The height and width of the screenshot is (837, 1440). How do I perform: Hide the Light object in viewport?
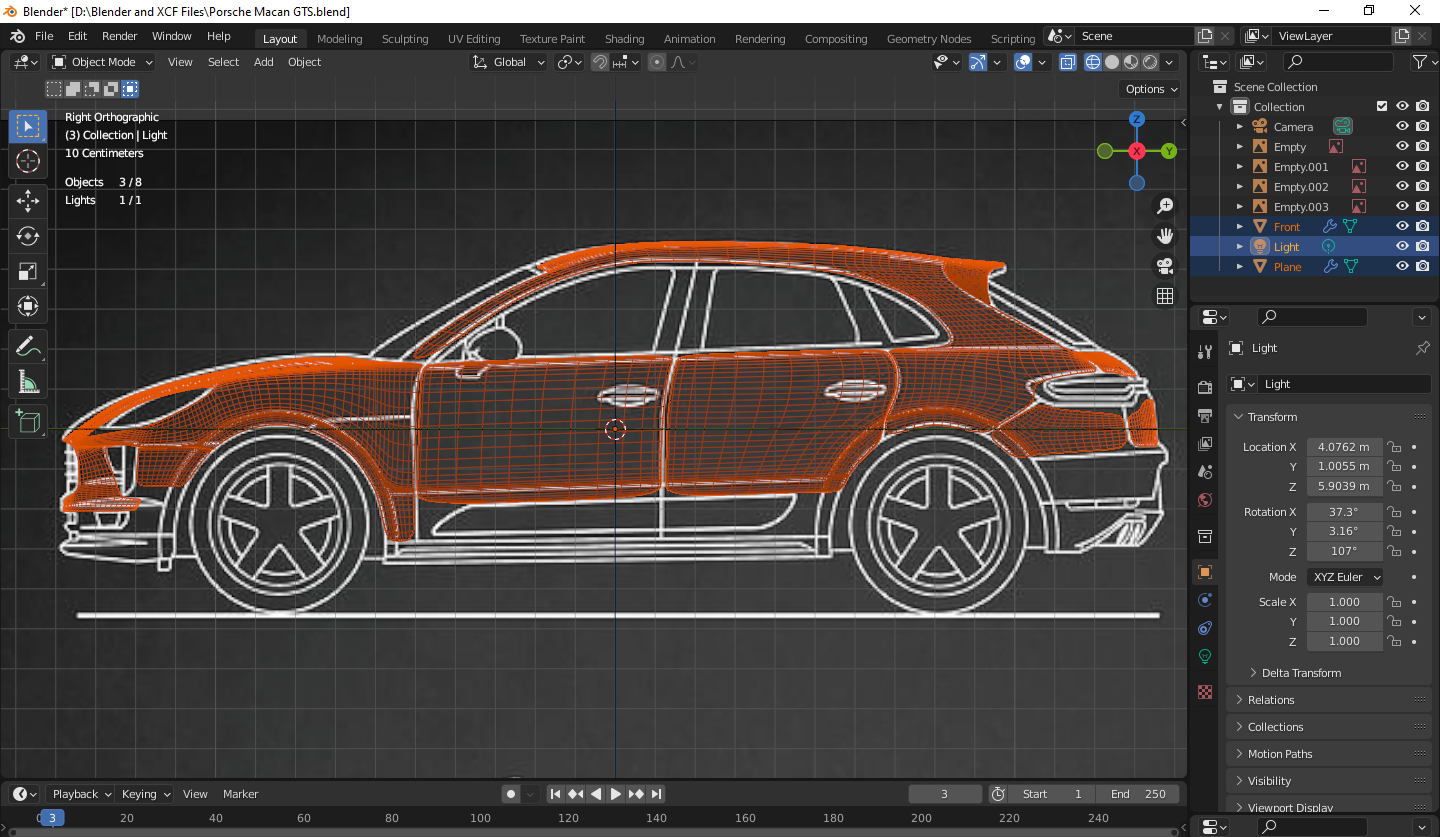click(1402, 247)
